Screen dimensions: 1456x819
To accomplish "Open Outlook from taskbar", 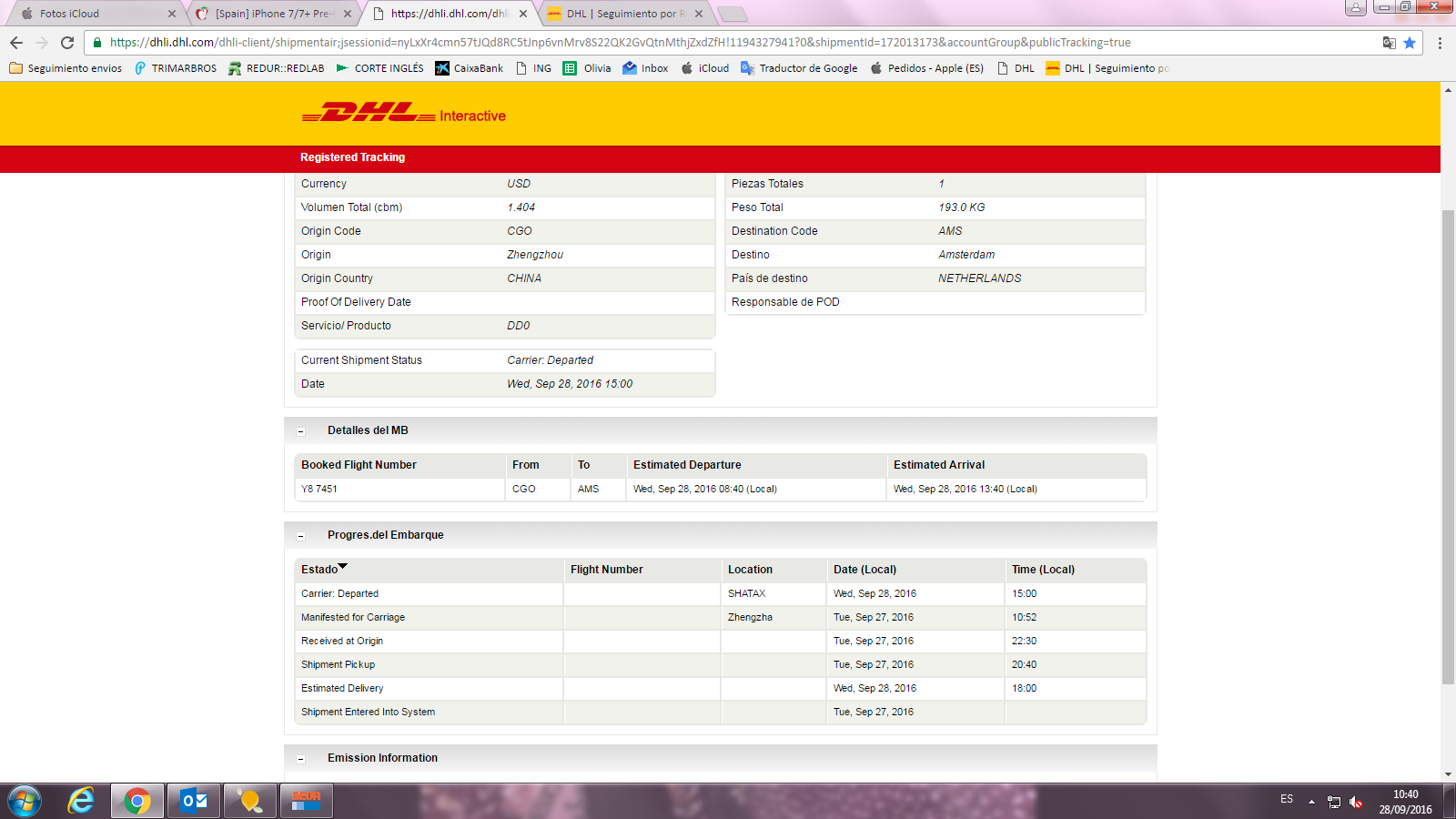I will pyautogui.click(x=194, y=802).
